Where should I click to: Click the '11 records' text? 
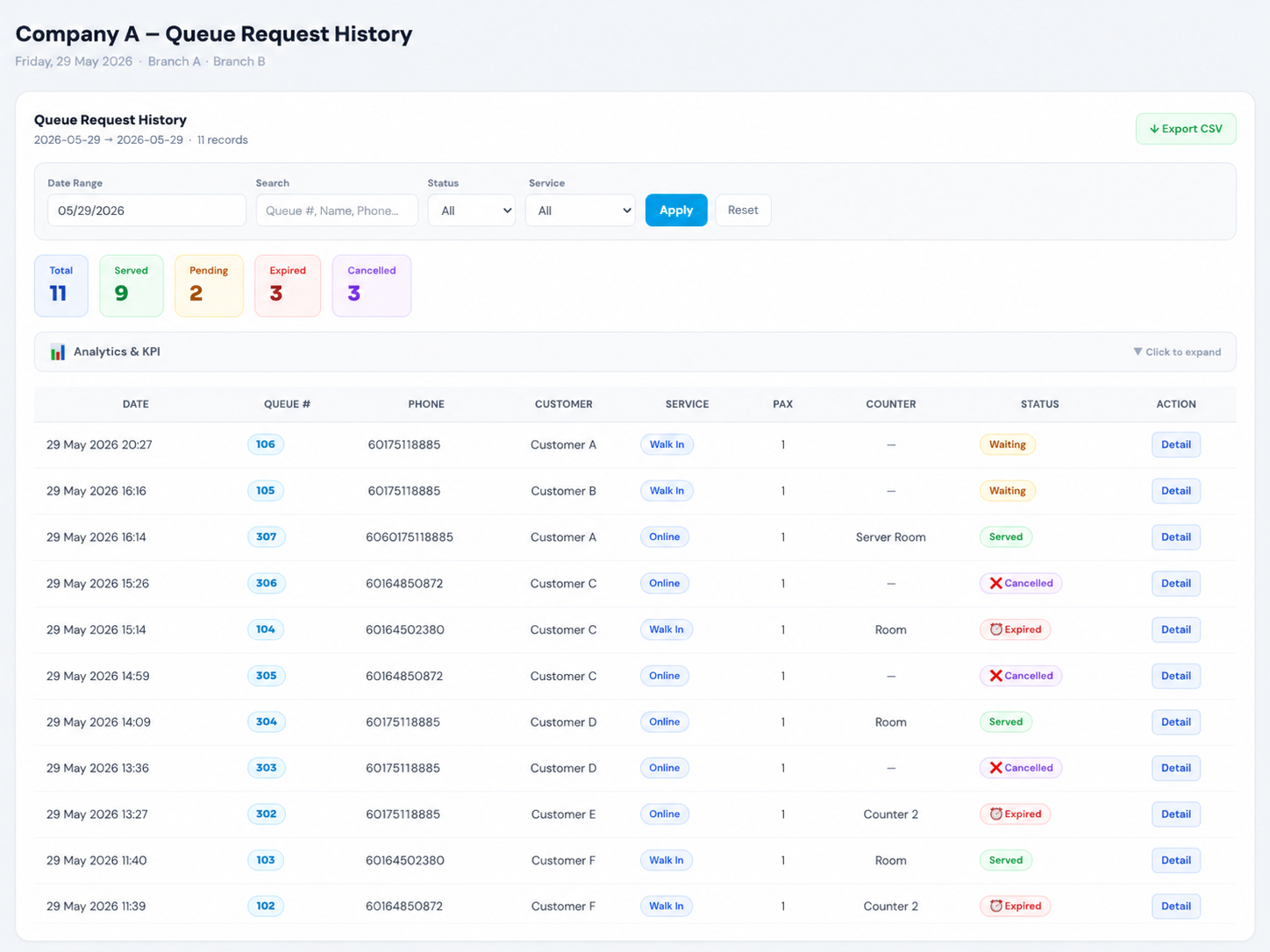(x=222, y=140)
